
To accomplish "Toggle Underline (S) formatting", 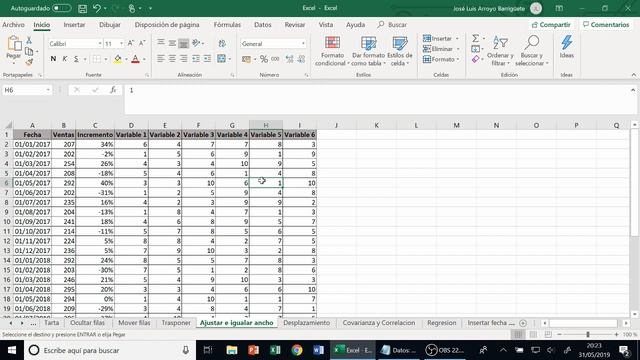I will click(76, 59).
